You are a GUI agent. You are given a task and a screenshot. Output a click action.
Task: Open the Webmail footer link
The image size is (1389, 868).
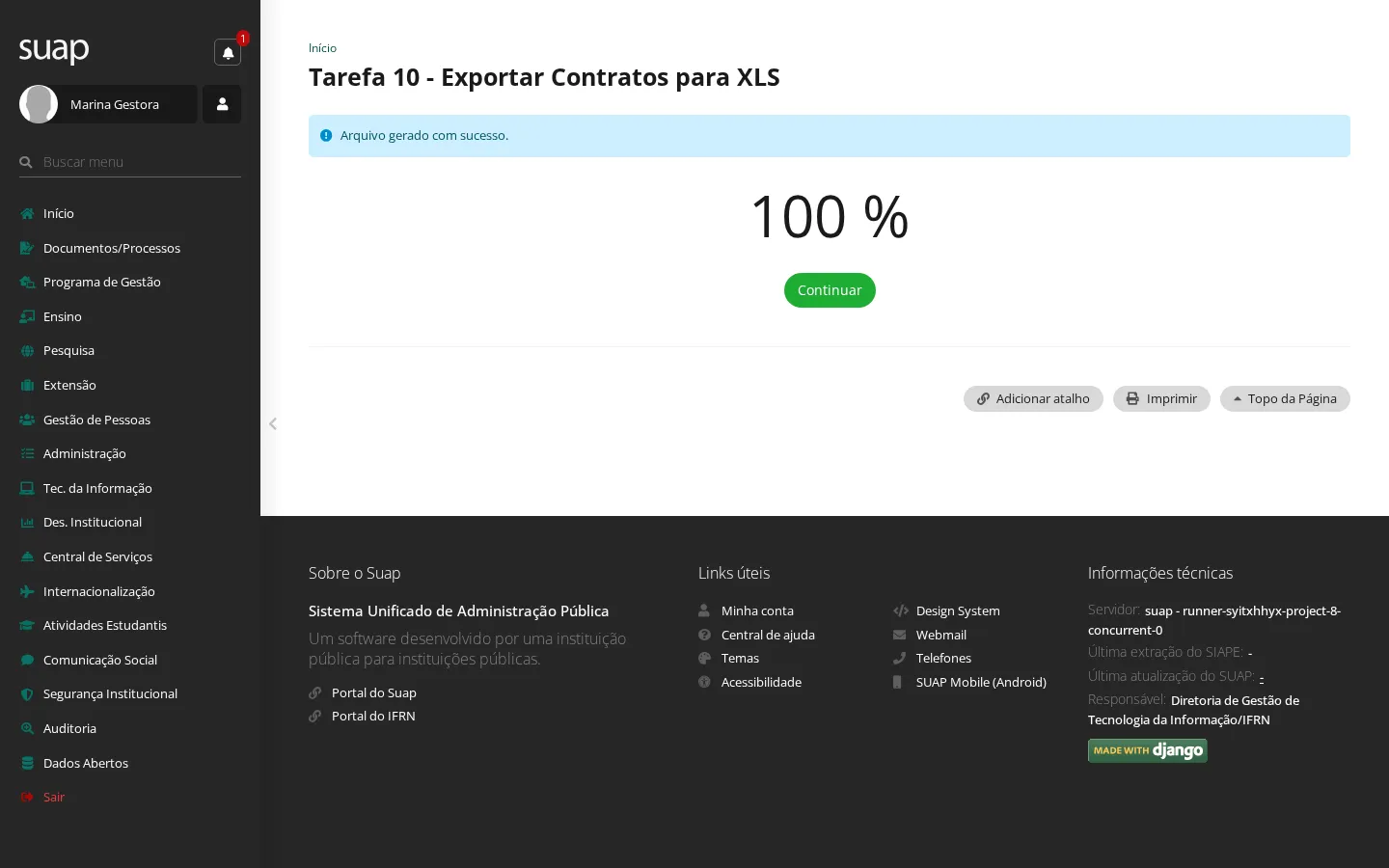(x=941, y=636)
